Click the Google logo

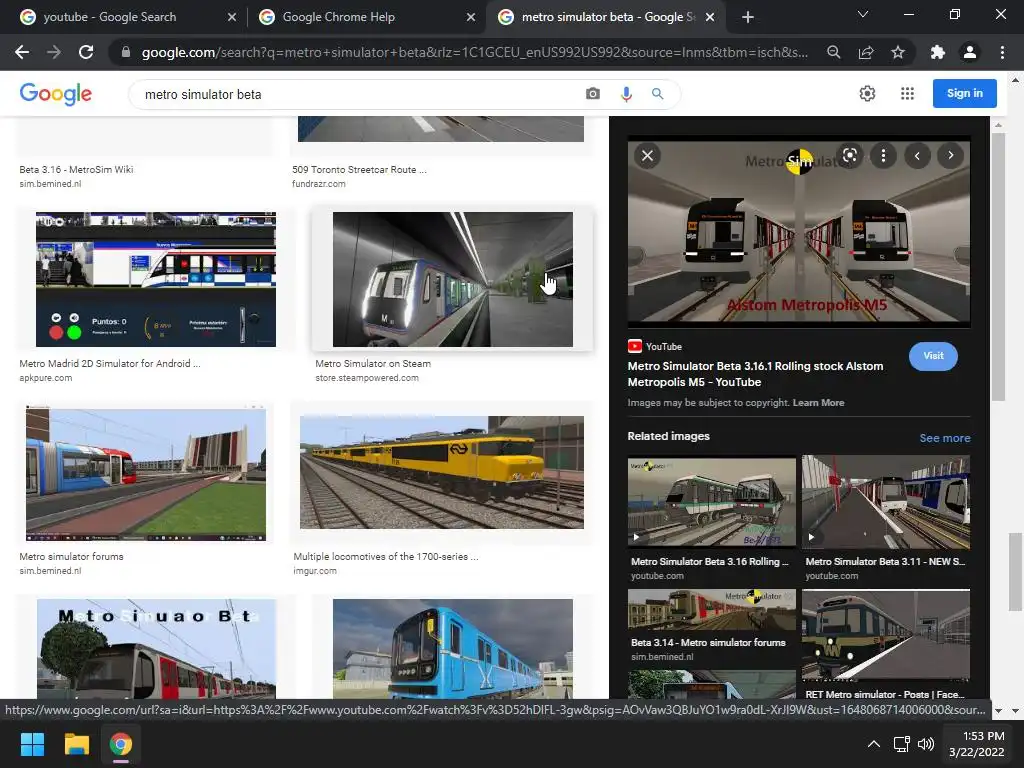[x=56, y=94]
